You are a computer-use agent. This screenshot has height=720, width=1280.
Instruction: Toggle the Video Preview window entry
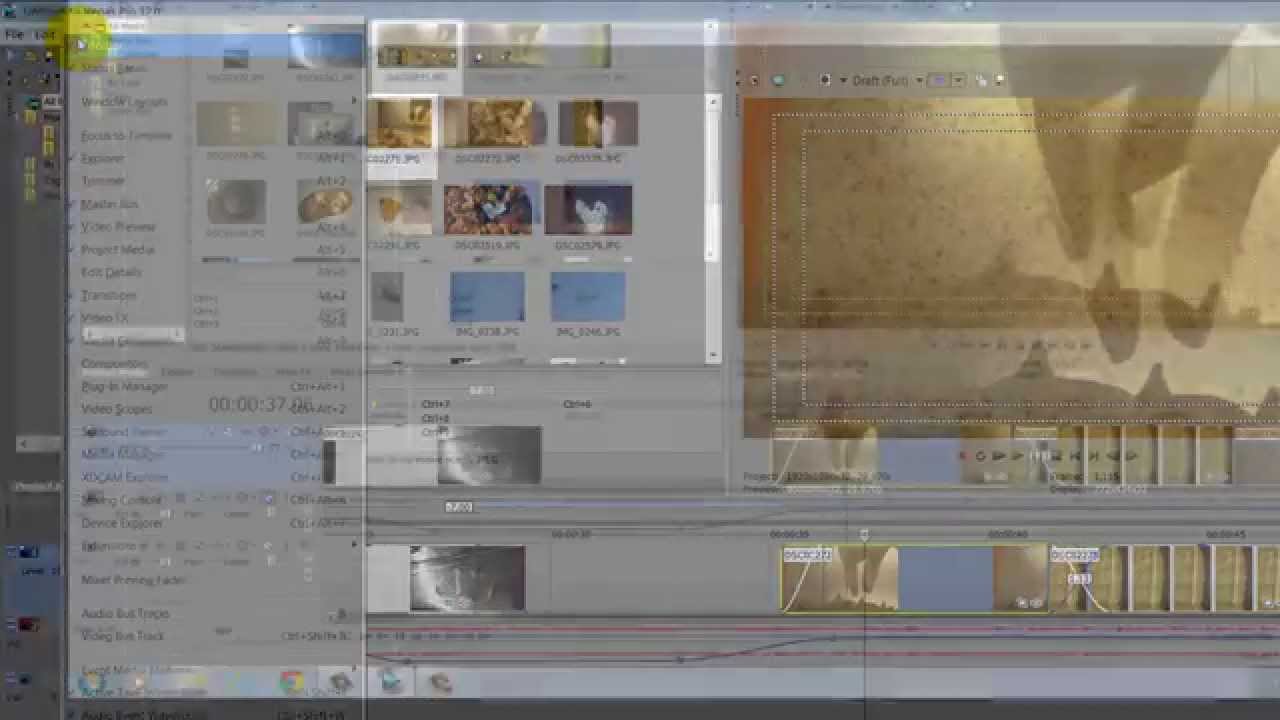(118, 227)
